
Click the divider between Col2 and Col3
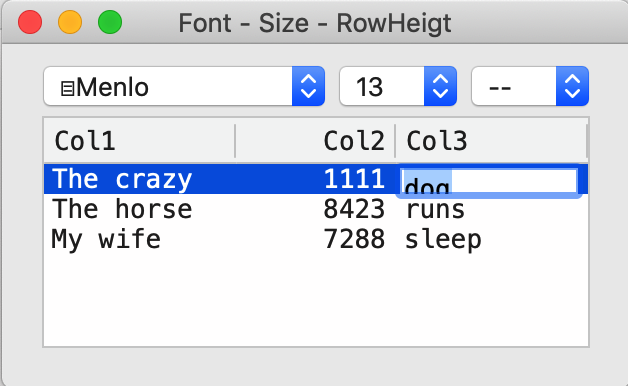[395, 141]
